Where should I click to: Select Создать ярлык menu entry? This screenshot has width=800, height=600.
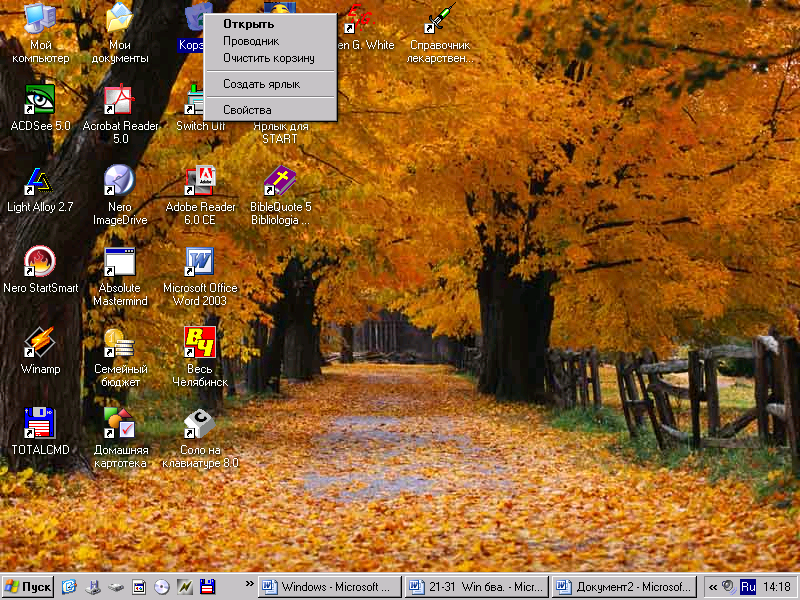pos(270,84)
